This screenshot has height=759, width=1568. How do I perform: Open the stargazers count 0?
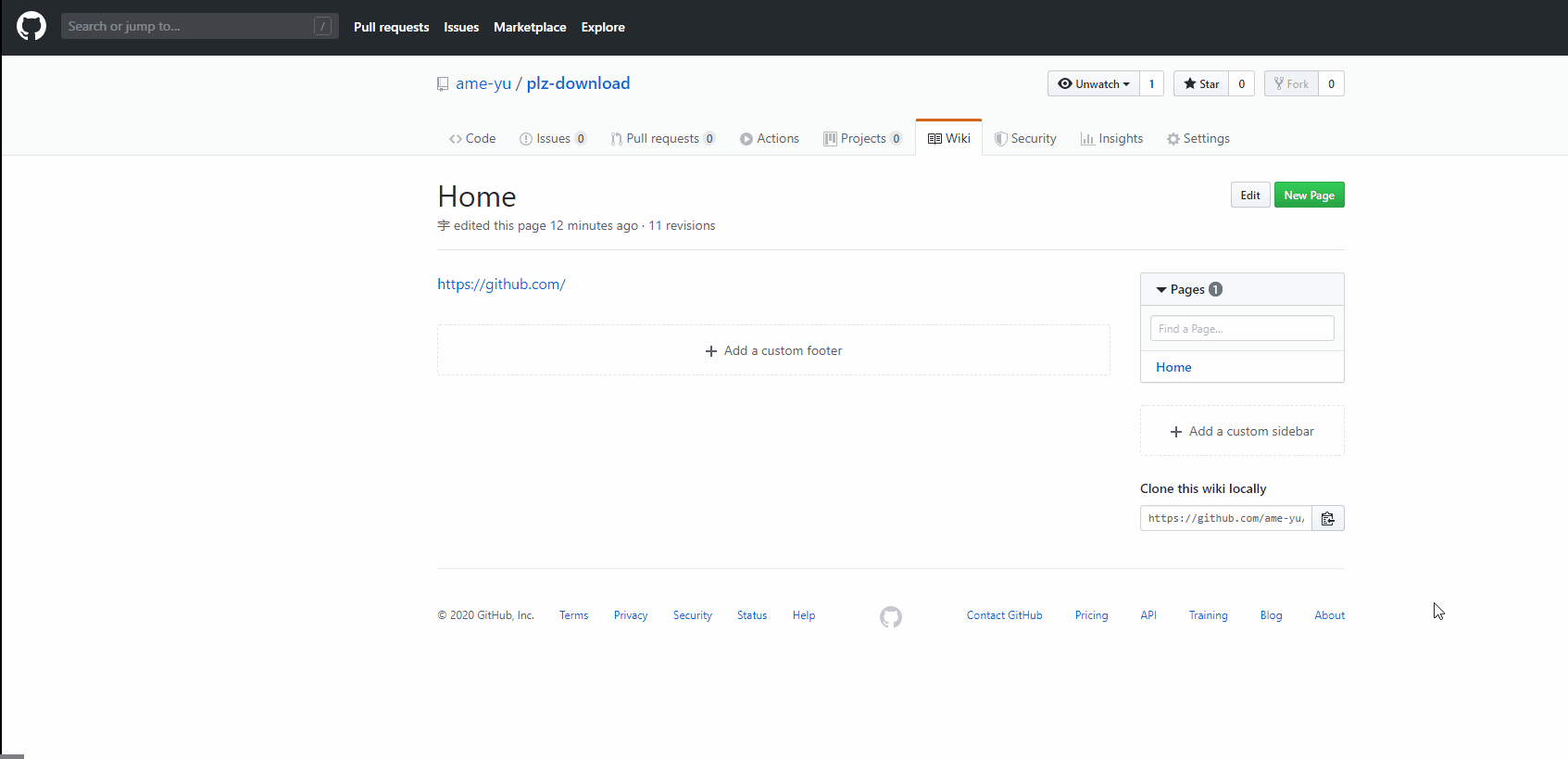(x=1241, y=83)
